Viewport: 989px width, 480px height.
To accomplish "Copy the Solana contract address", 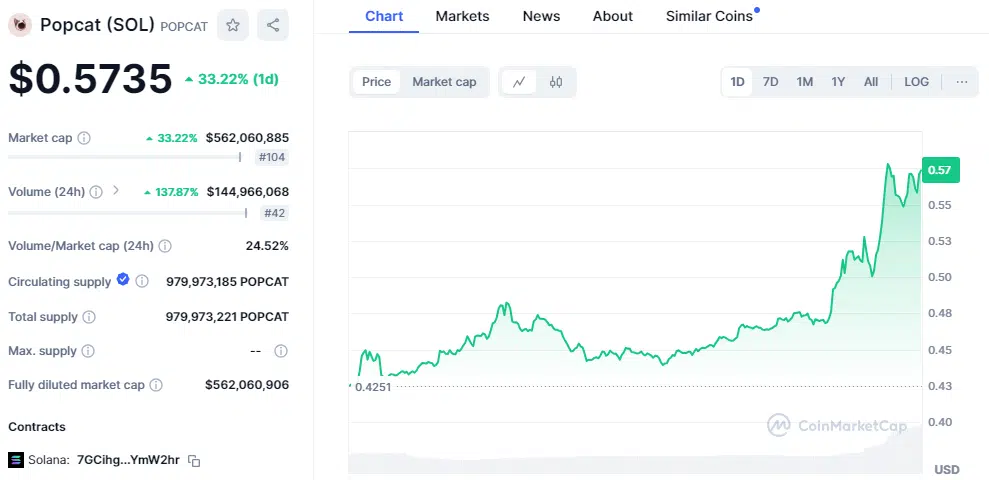I will click(195, 461).
